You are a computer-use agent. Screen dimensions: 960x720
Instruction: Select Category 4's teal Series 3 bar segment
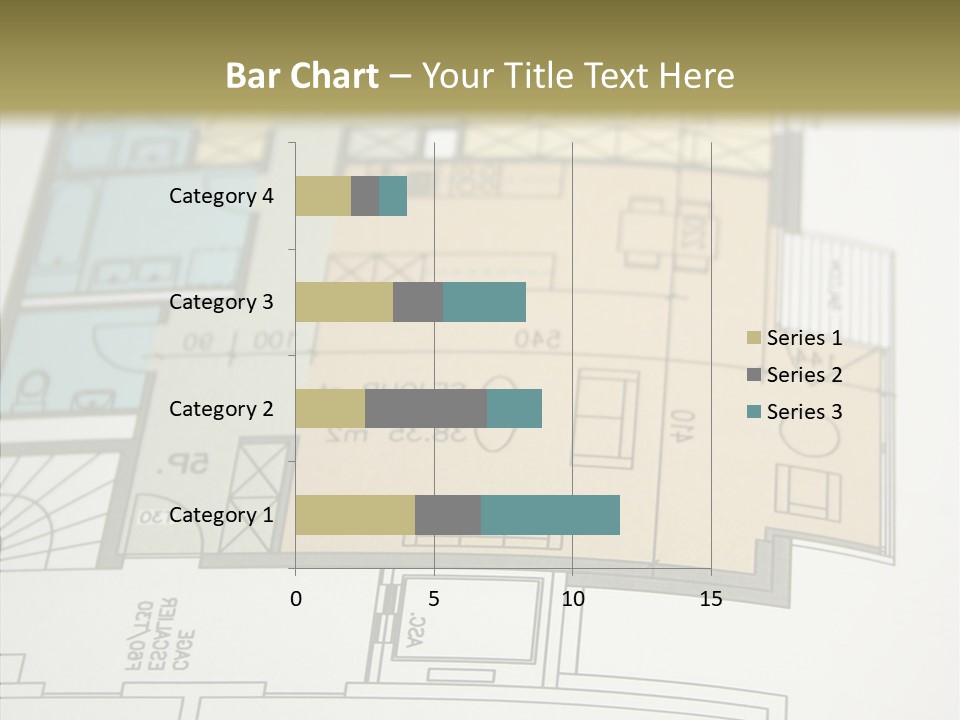point(393,196)
